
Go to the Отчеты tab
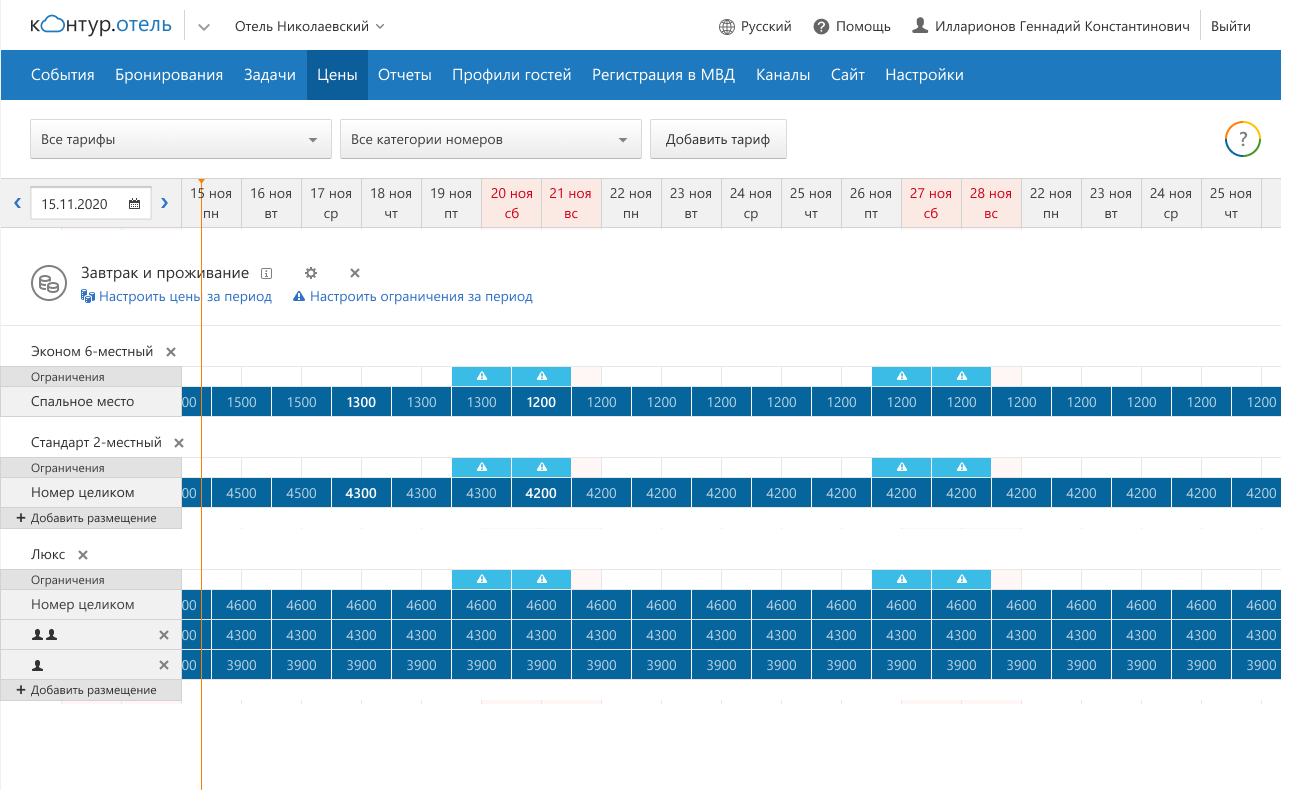[x=405, y=75]
